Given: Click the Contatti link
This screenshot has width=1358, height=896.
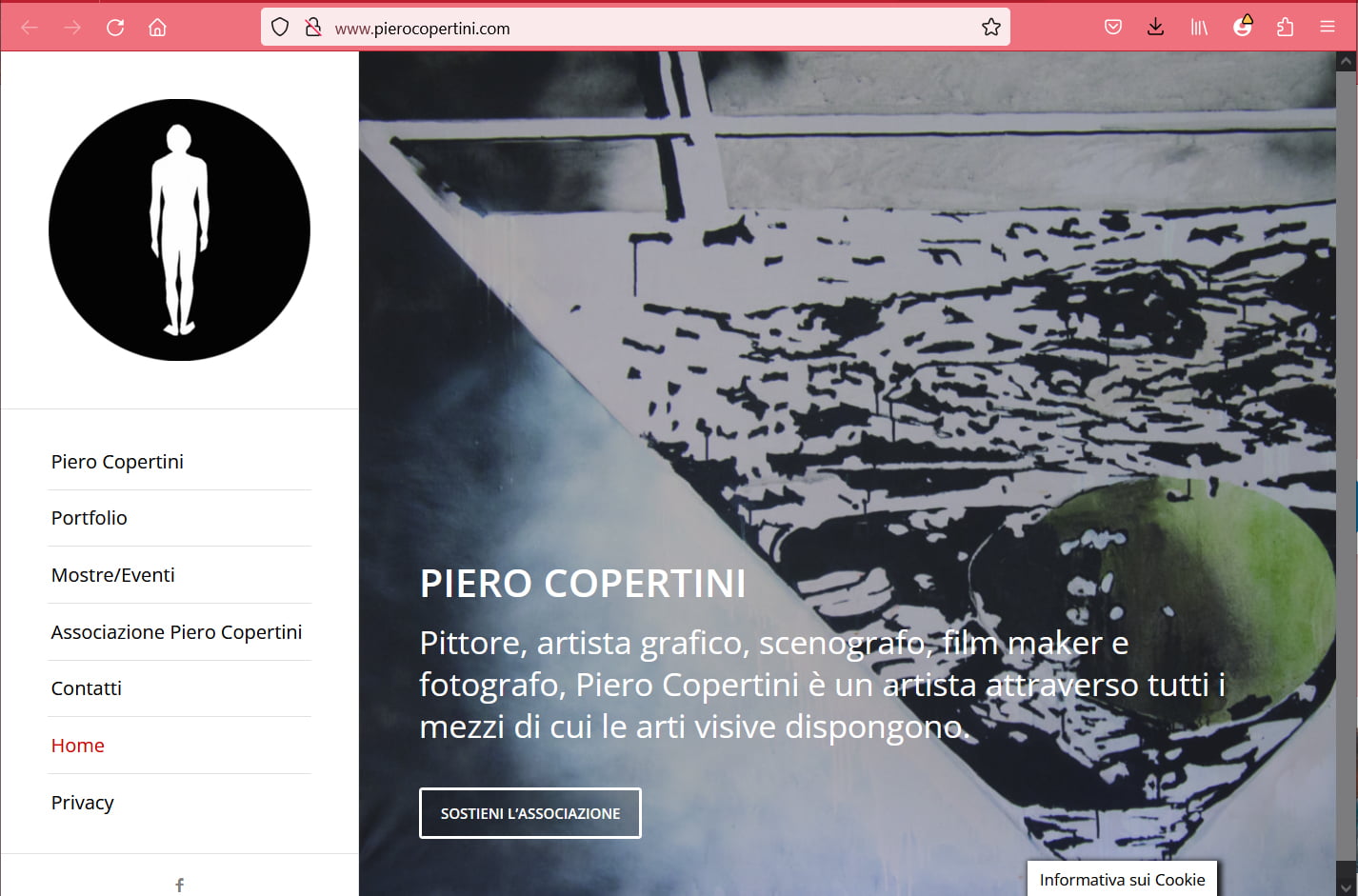Looking at the screenshot, I should pyautogui.click(x=87, y=688).
